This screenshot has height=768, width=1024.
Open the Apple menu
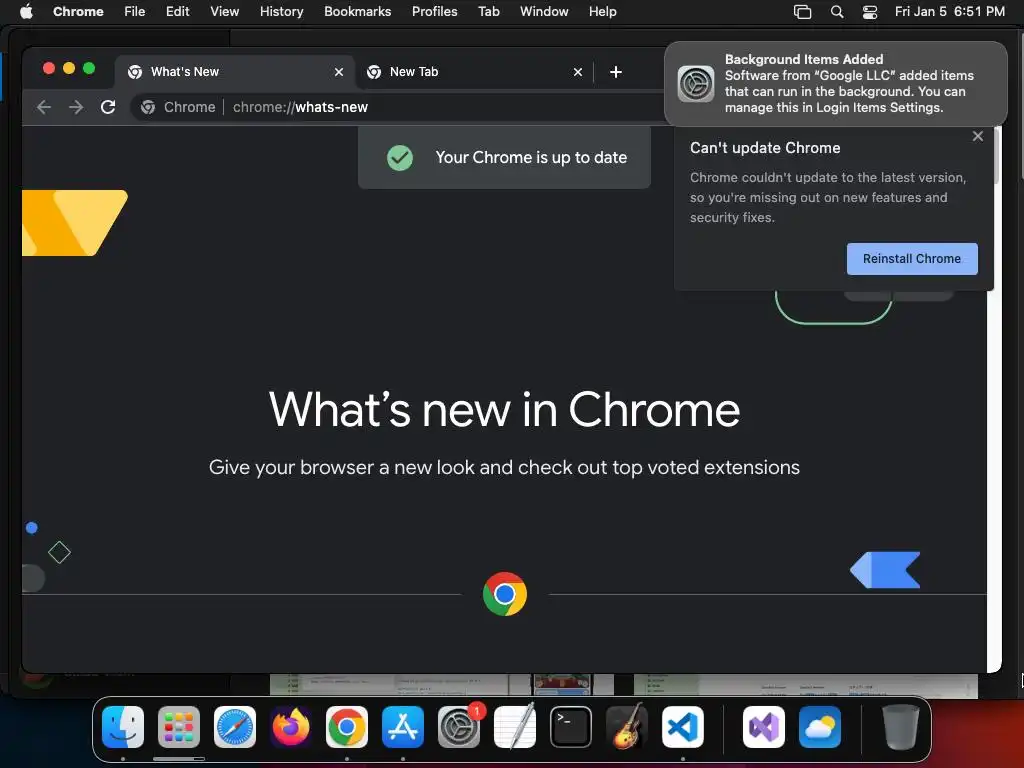[26, 12]
